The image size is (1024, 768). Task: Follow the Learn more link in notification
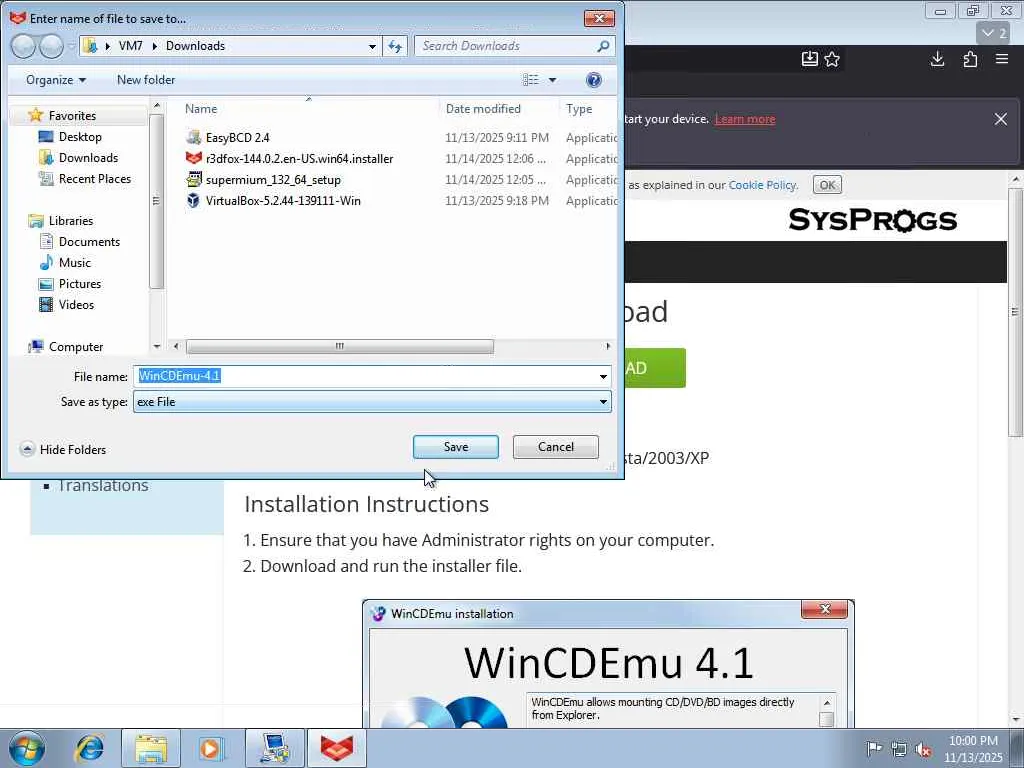click(744, 119)
